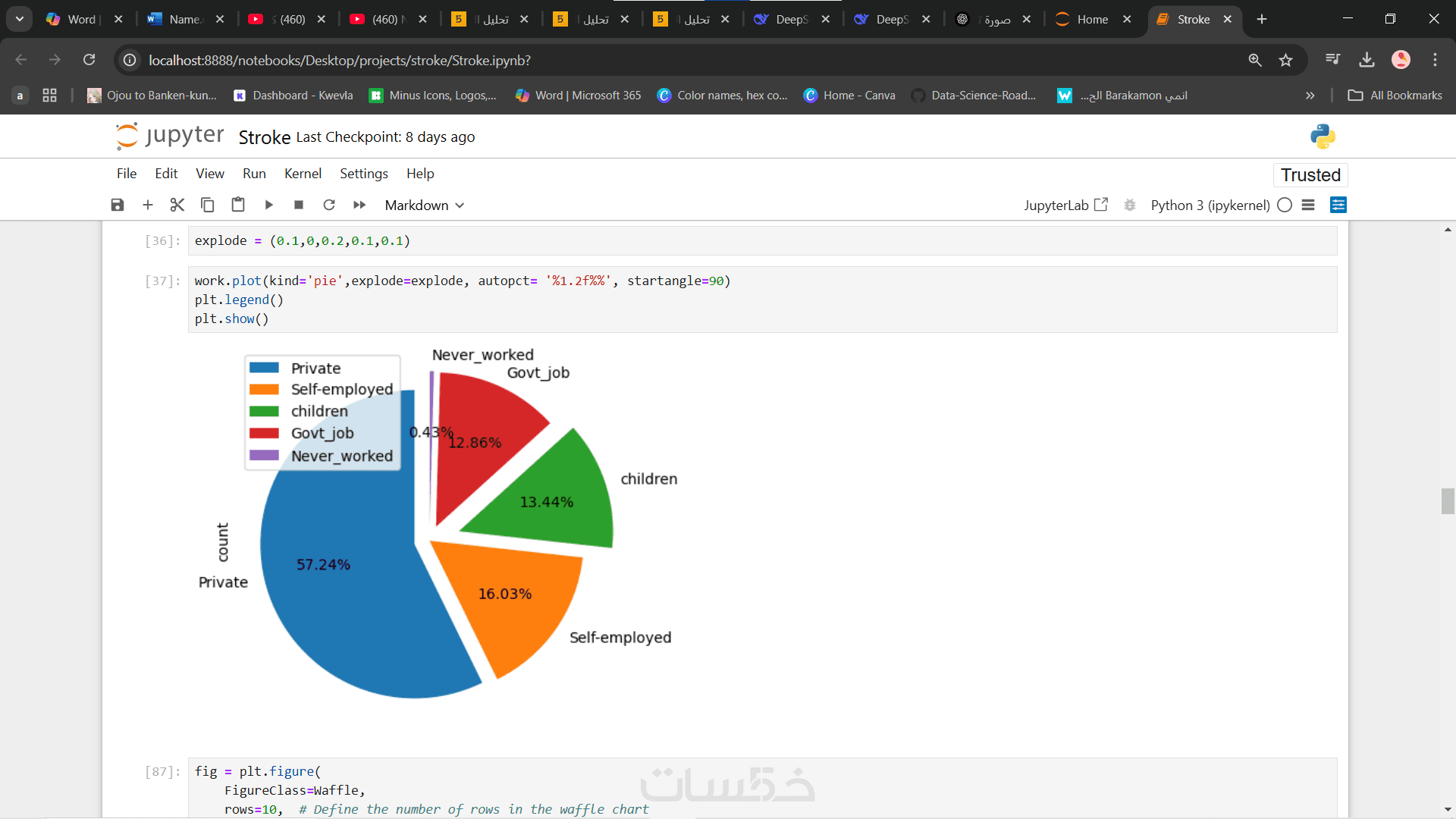1456x819 pixels.
Task: Cut the selected cell with the scissors icon
Action: pos(177,205)
